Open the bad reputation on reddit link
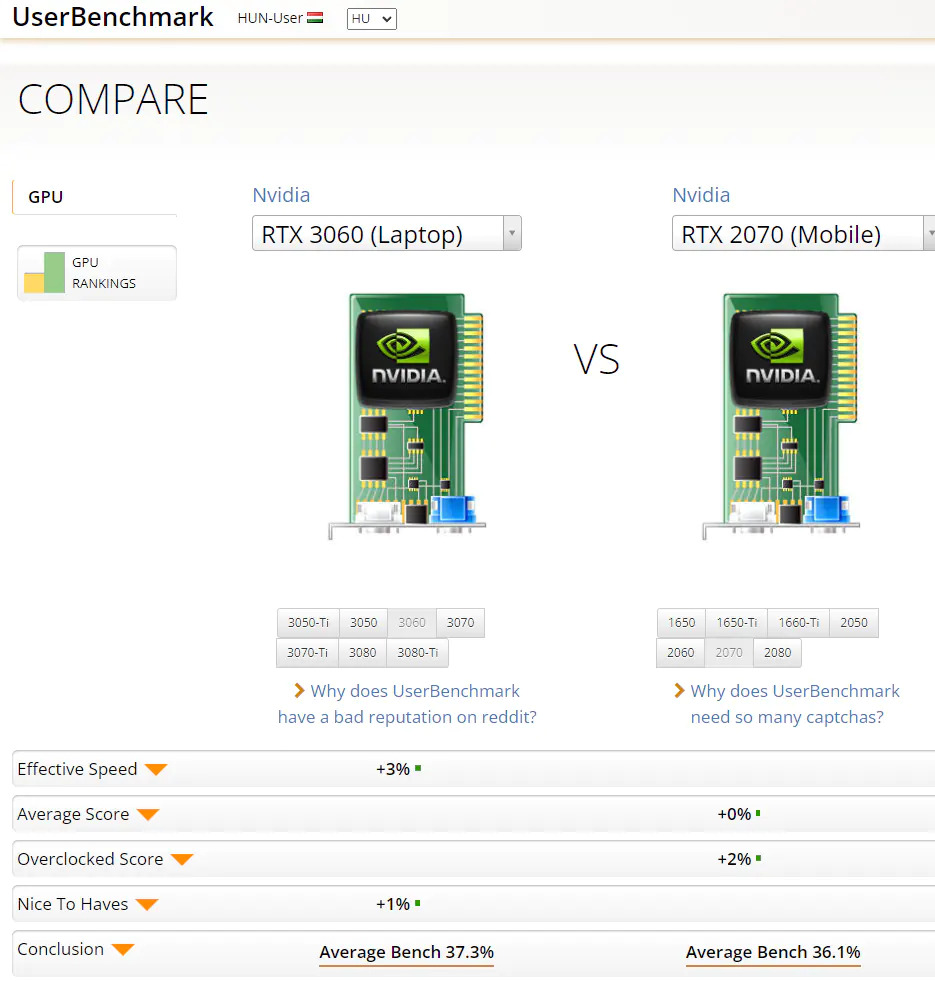 pyautogui.click(x=407, y=704)
